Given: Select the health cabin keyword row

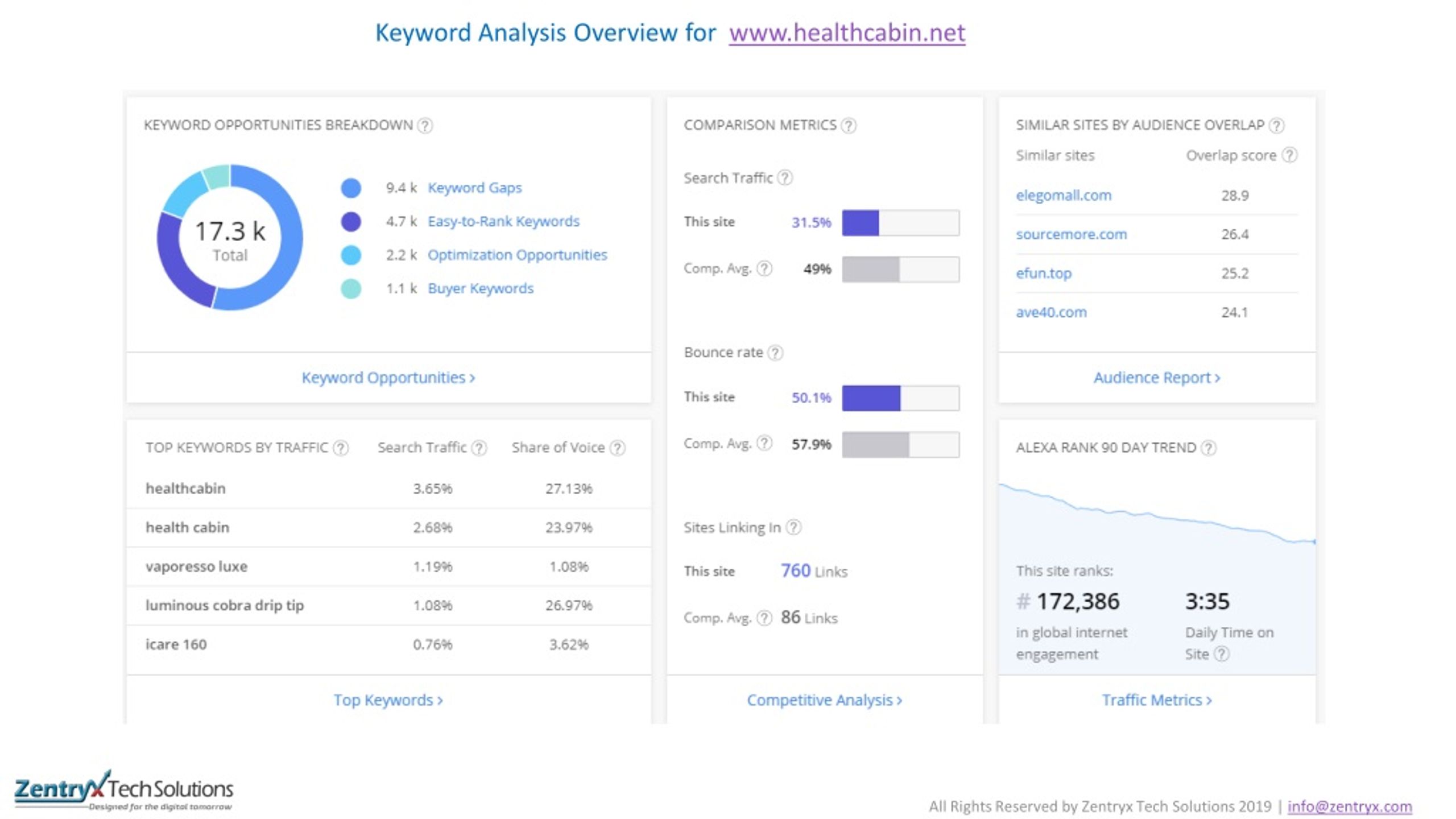Looking at the screenshot, I should pyautogui.click(x=388, y=528).
